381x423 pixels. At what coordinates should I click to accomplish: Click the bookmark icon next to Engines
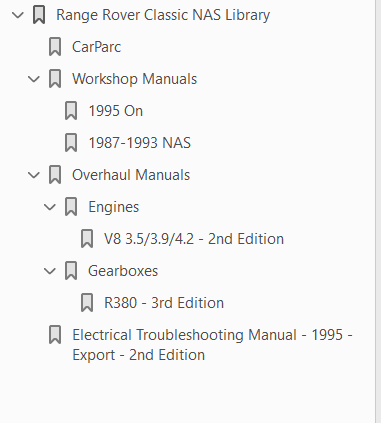coord(71,207)
